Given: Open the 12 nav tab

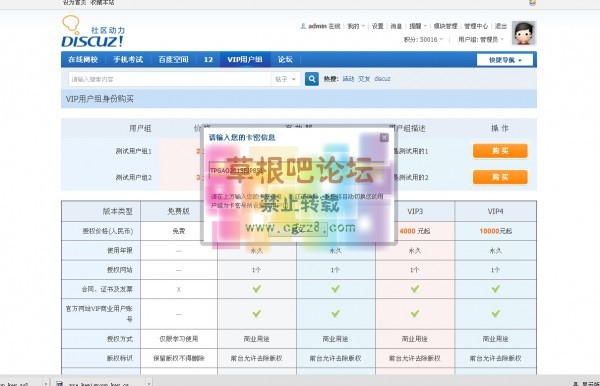Looking at the screenshot, I should (x=208, y=60).
